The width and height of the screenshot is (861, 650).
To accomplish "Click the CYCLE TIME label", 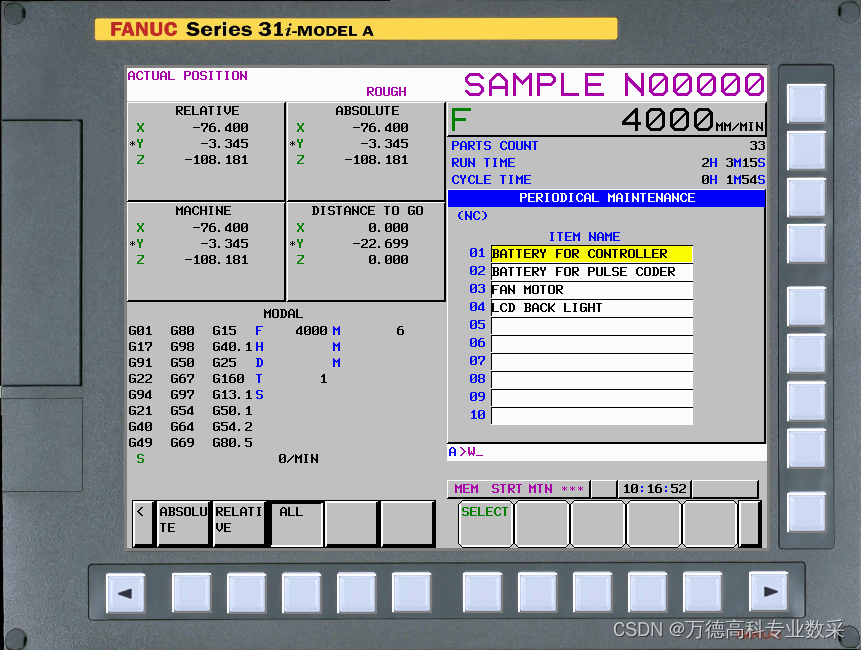I will (x=491, y=180).
